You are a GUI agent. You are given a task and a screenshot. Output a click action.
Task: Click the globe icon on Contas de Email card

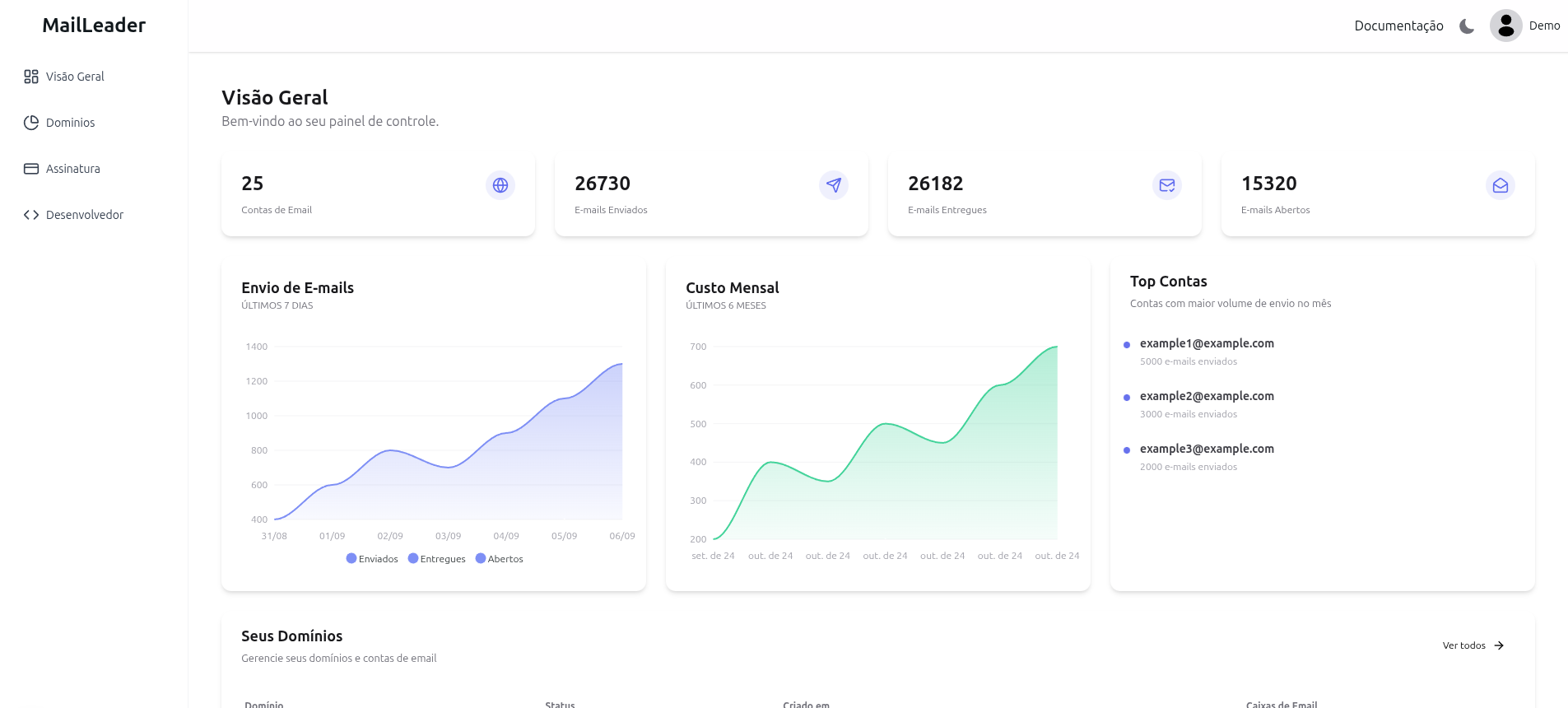point(500,185)
